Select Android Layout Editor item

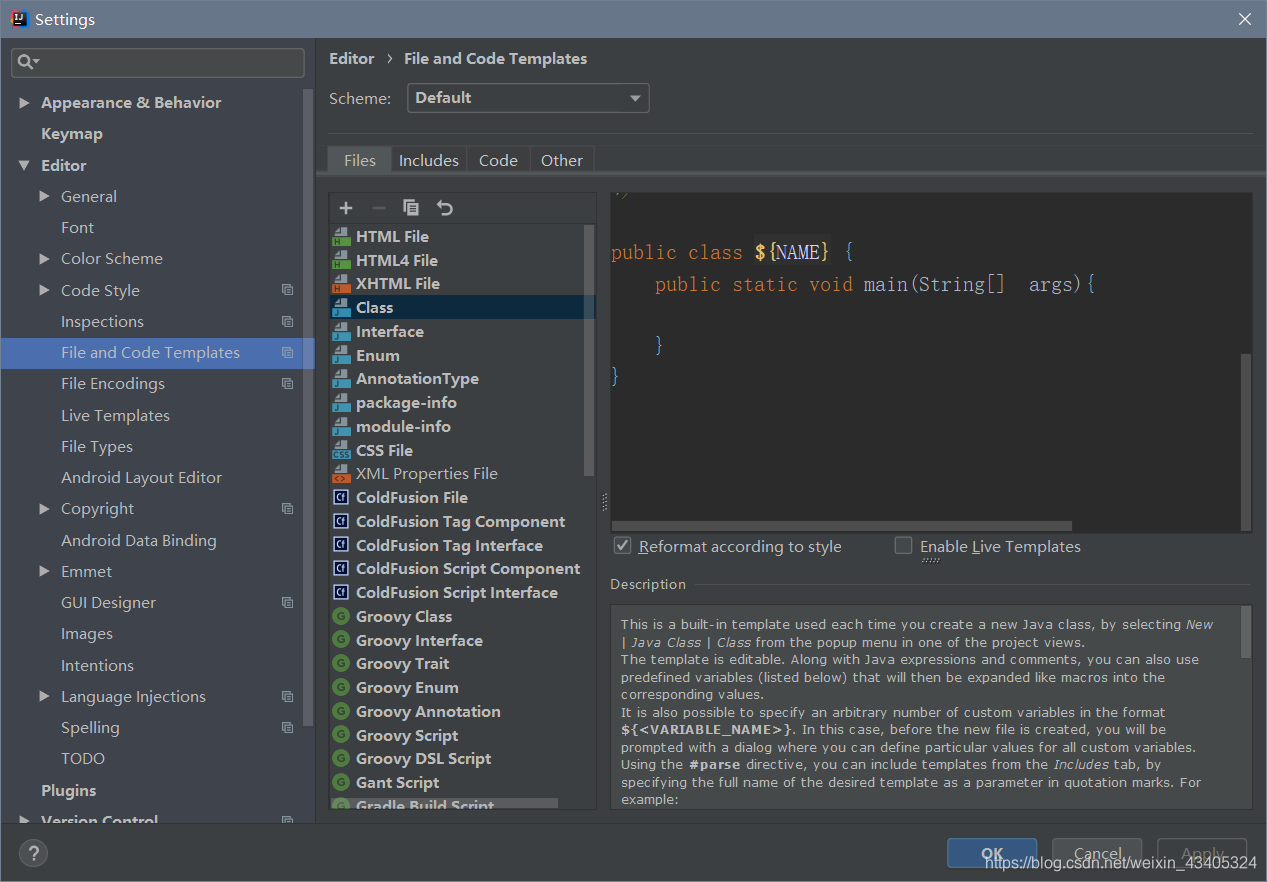point(141,478)
